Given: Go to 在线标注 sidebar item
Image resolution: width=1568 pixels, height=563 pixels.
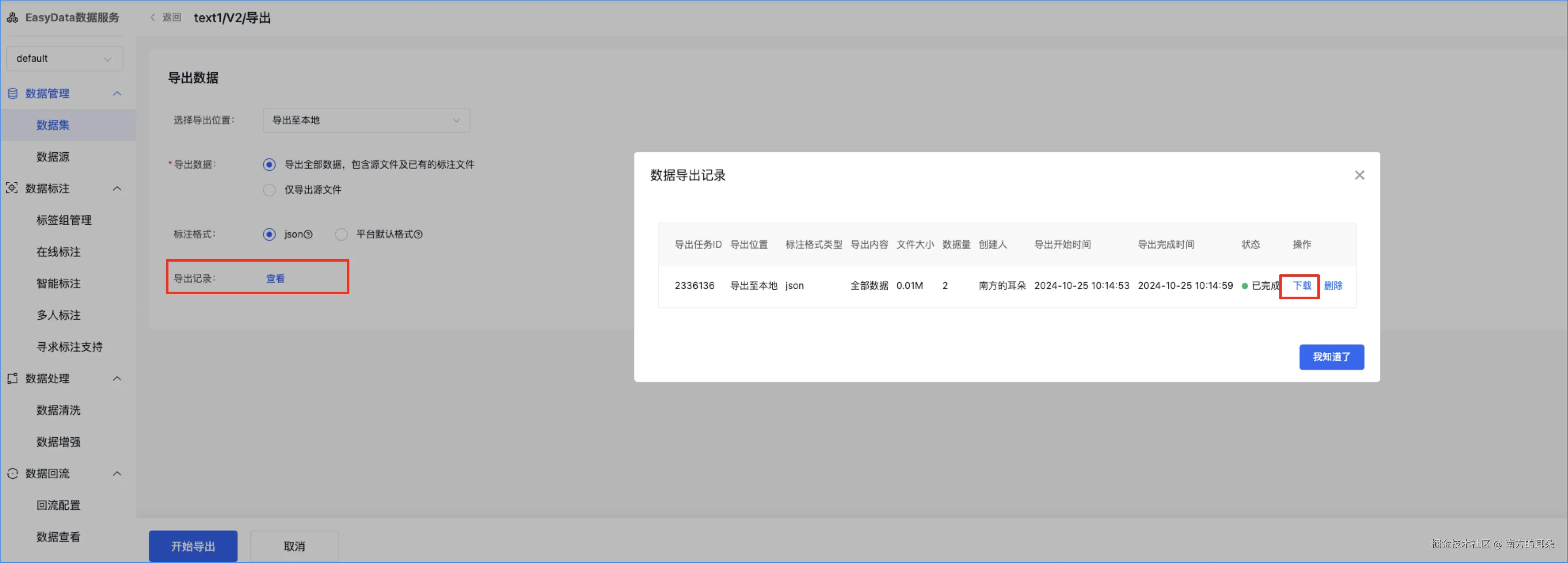Looking at the screenshot, I should tap(59, 251).
